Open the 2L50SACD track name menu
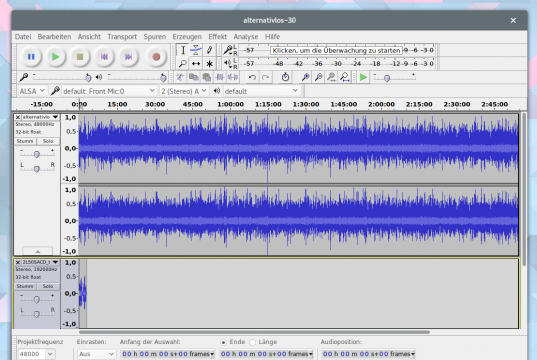Screen dimensions: 537x360 (40, 262)
